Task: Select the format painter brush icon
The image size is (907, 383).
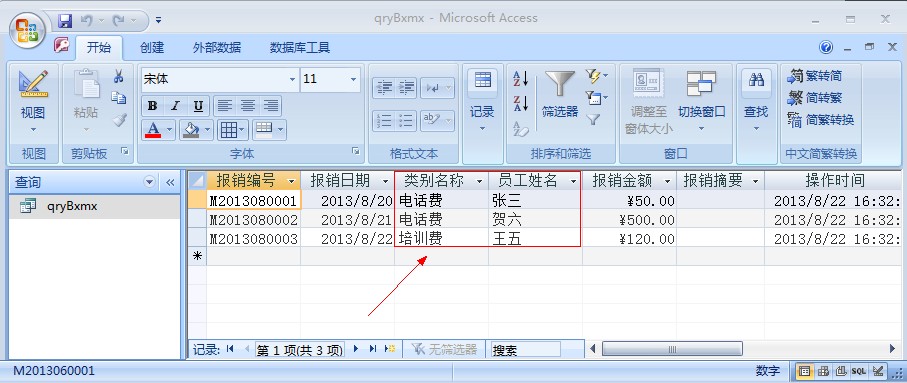Action: coord(119,120)
